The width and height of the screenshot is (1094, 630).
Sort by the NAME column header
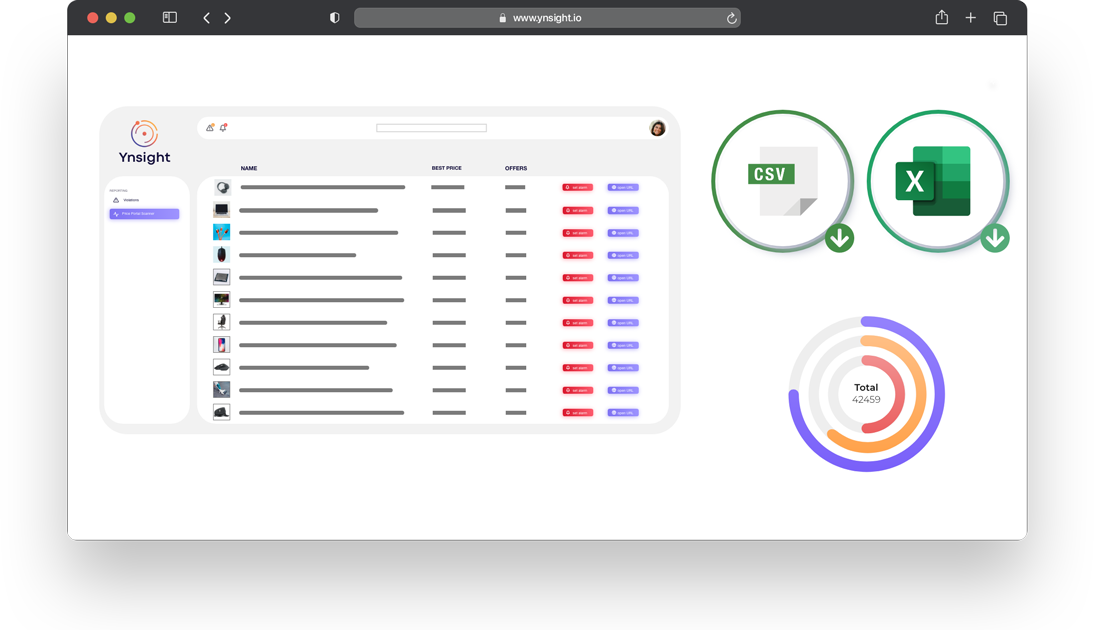click(249, 168)
